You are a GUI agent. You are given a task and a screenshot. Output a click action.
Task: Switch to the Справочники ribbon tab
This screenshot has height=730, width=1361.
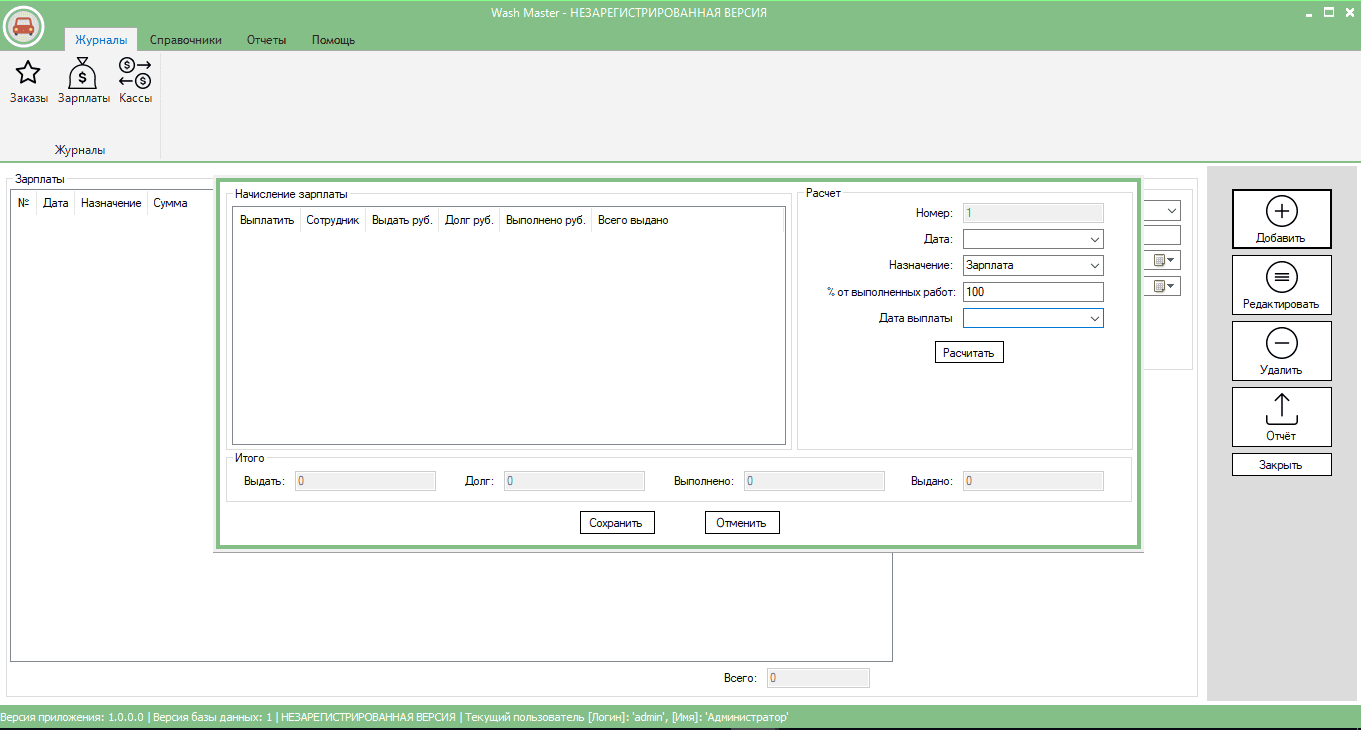click(186, 40)
